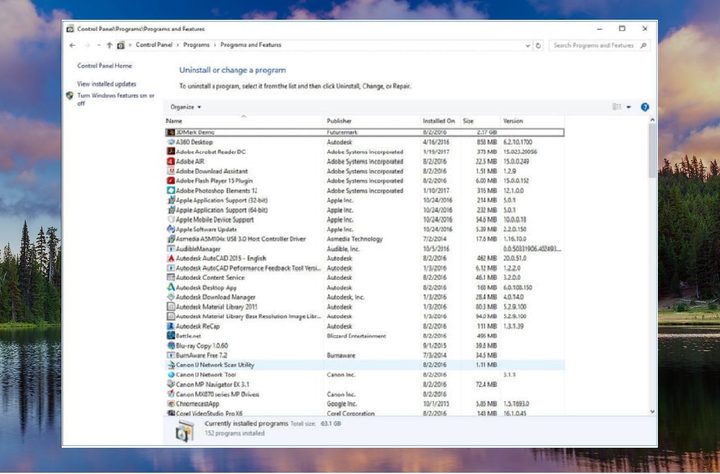Click the Blu-ray Copy 1.0.60 icon
720x474 pixels.
171,345
